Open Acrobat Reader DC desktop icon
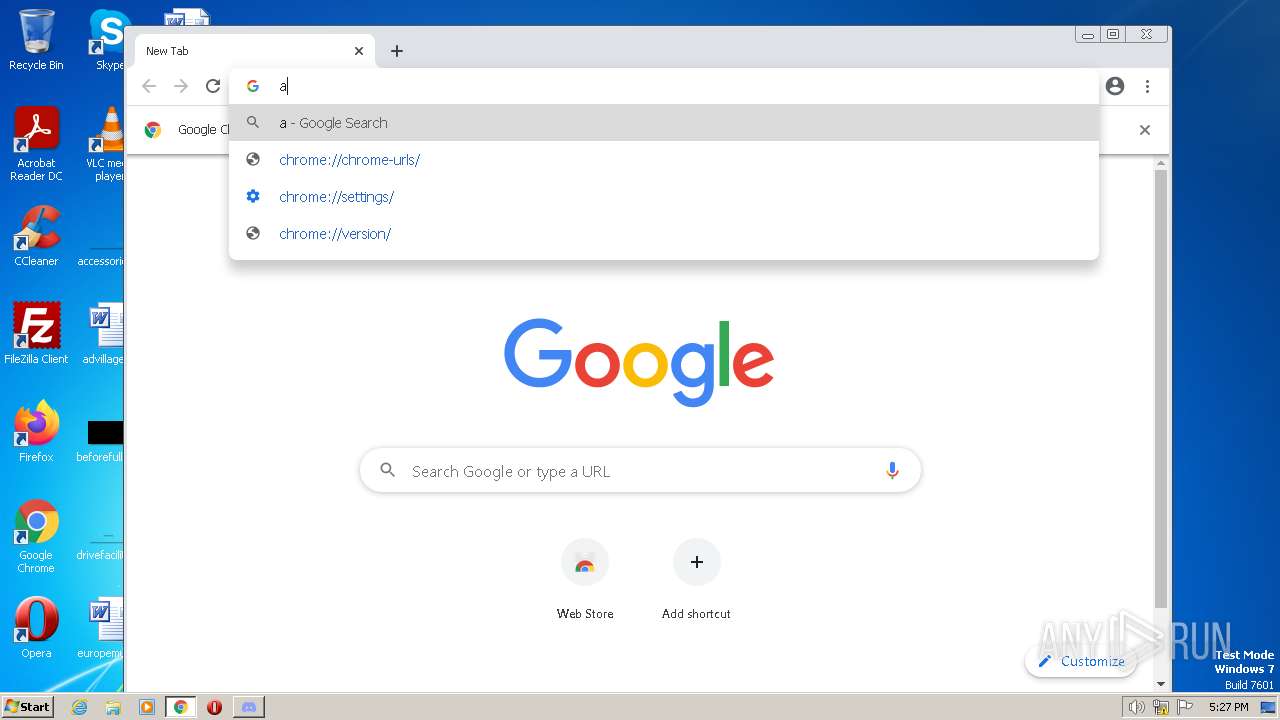 pos(36,144)
